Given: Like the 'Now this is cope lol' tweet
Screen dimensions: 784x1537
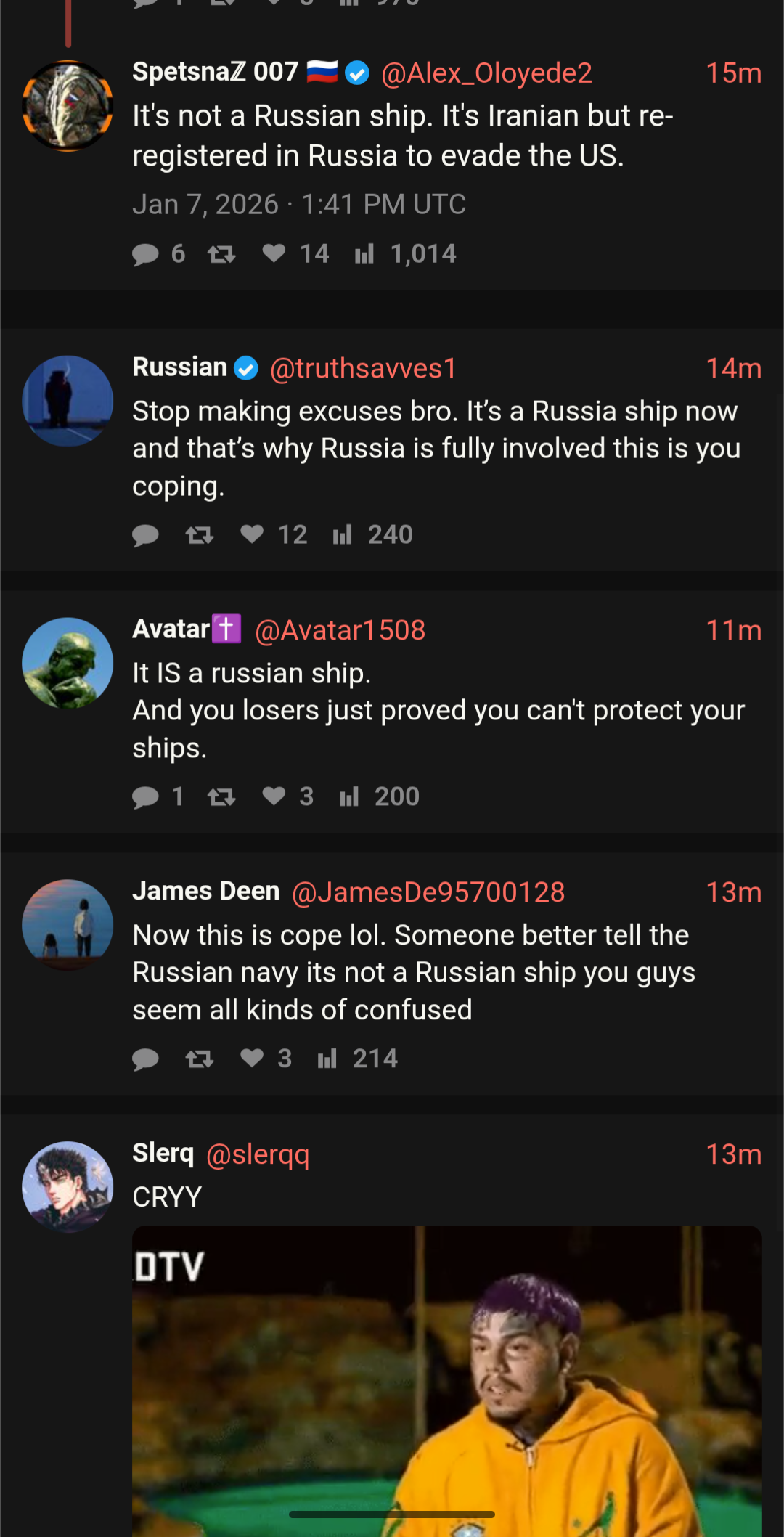Looking at the screenshot, I should point(252,1059).
